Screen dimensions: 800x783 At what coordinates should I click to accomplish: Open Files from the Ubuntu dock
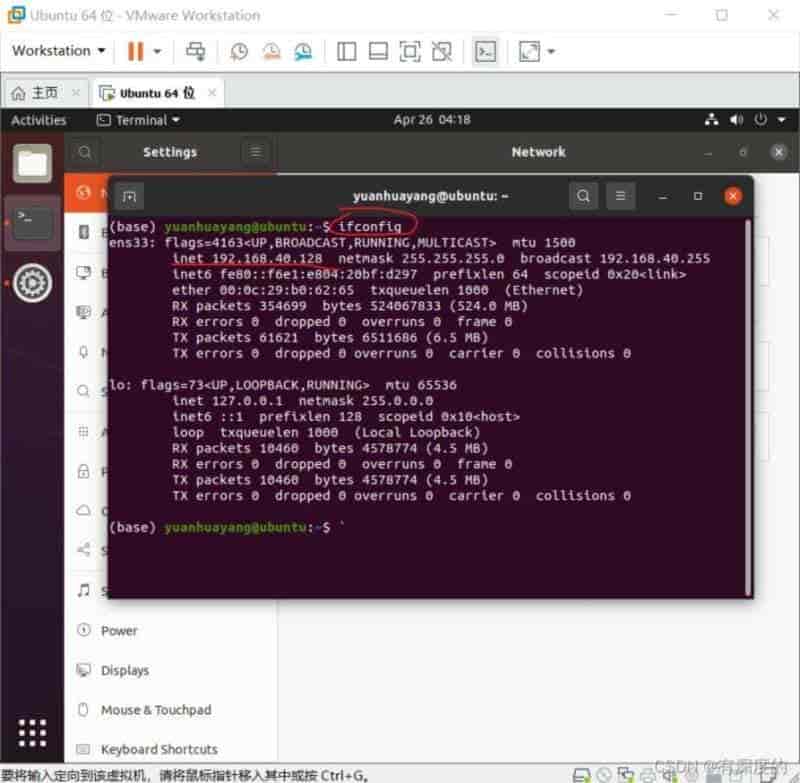coord(32,163)
